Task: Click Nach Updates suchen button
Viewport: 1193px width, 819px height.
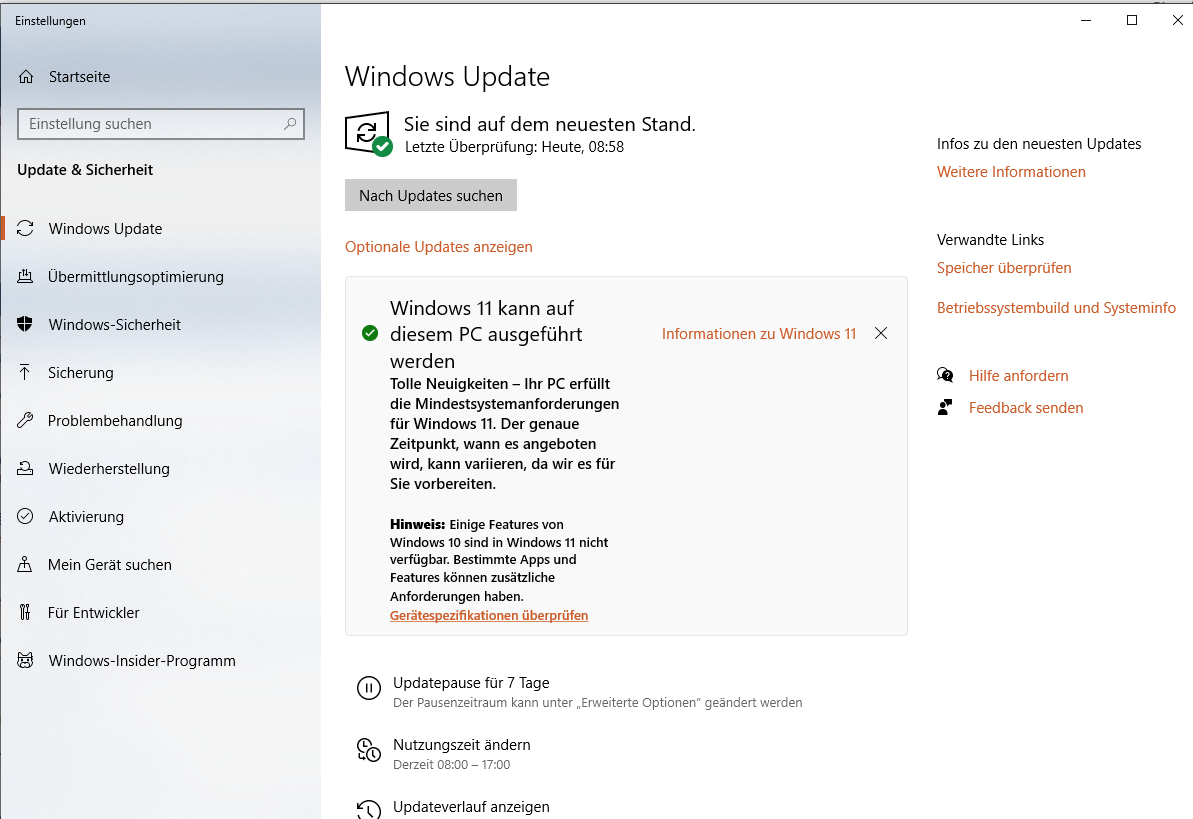Action: click(x=431, y=196)
